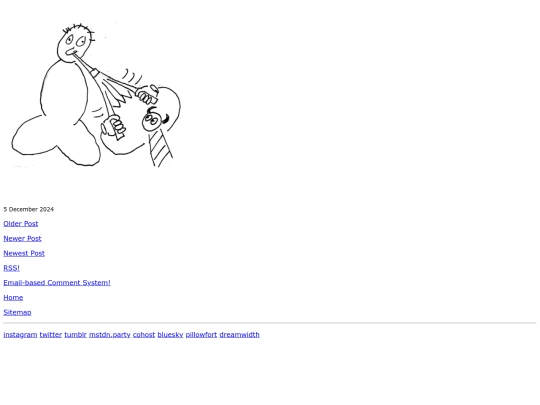Open the dreamwidth link

coord(239,335)
